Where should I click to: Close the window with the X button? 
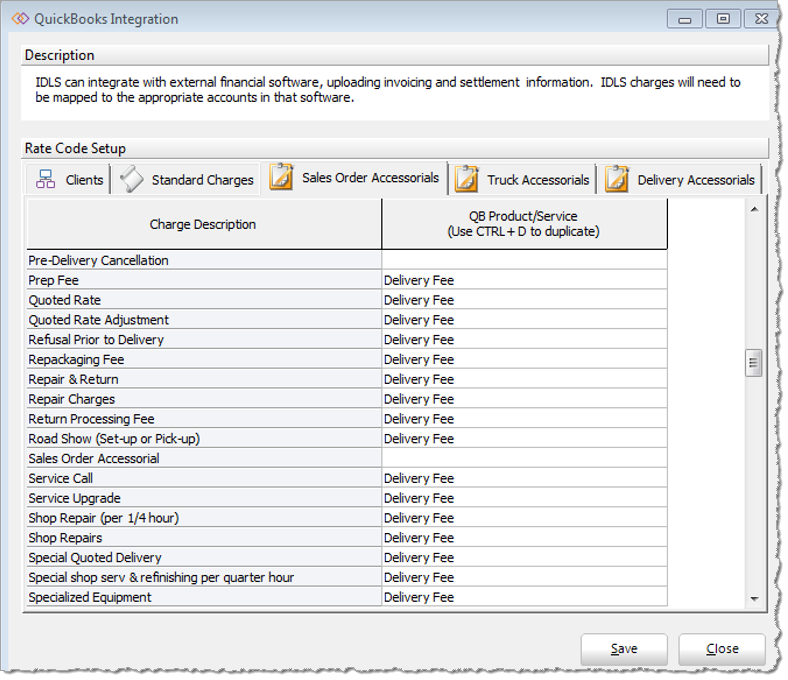tap(761, 19)
